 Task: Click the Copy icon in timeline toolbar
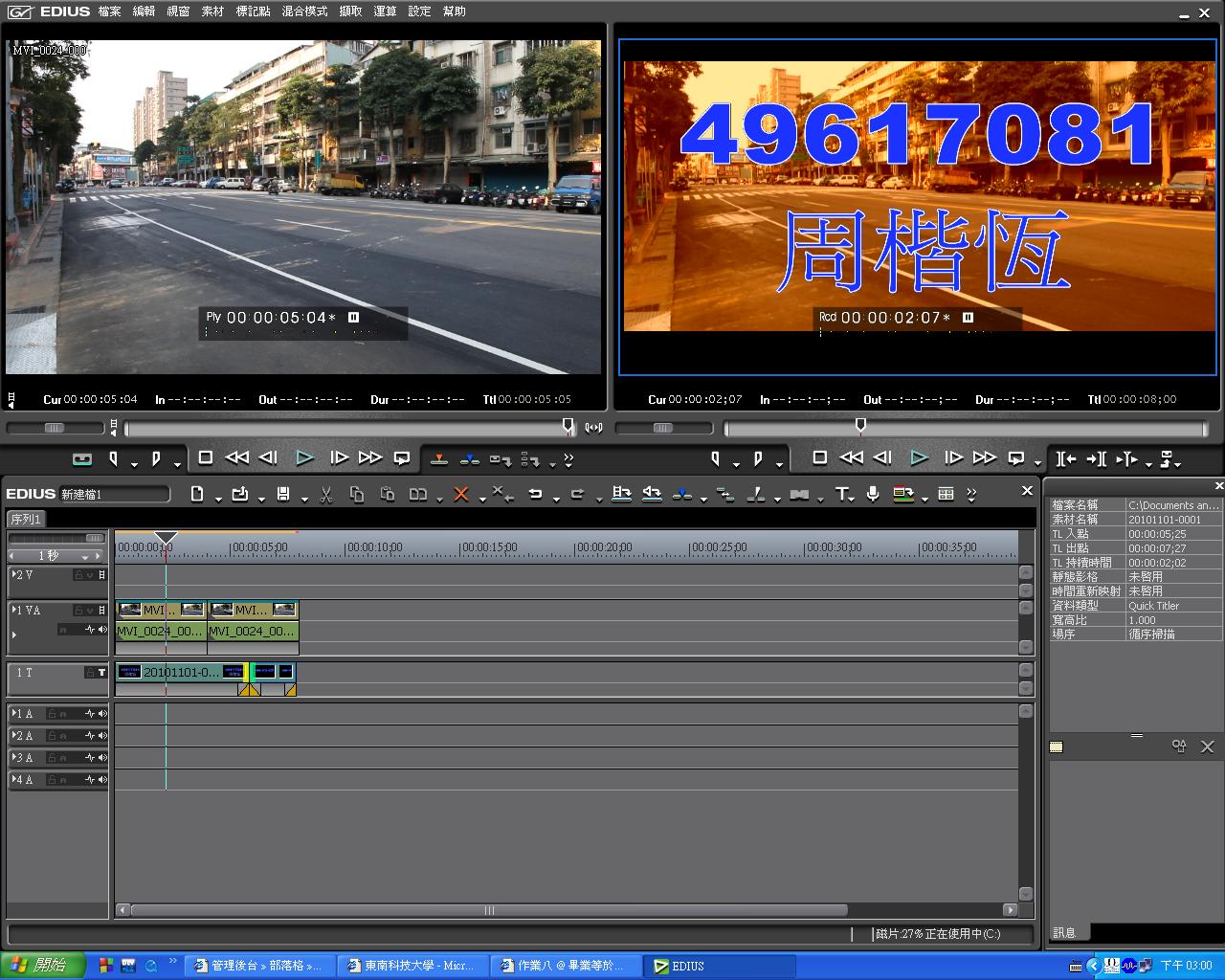point(357,494)
